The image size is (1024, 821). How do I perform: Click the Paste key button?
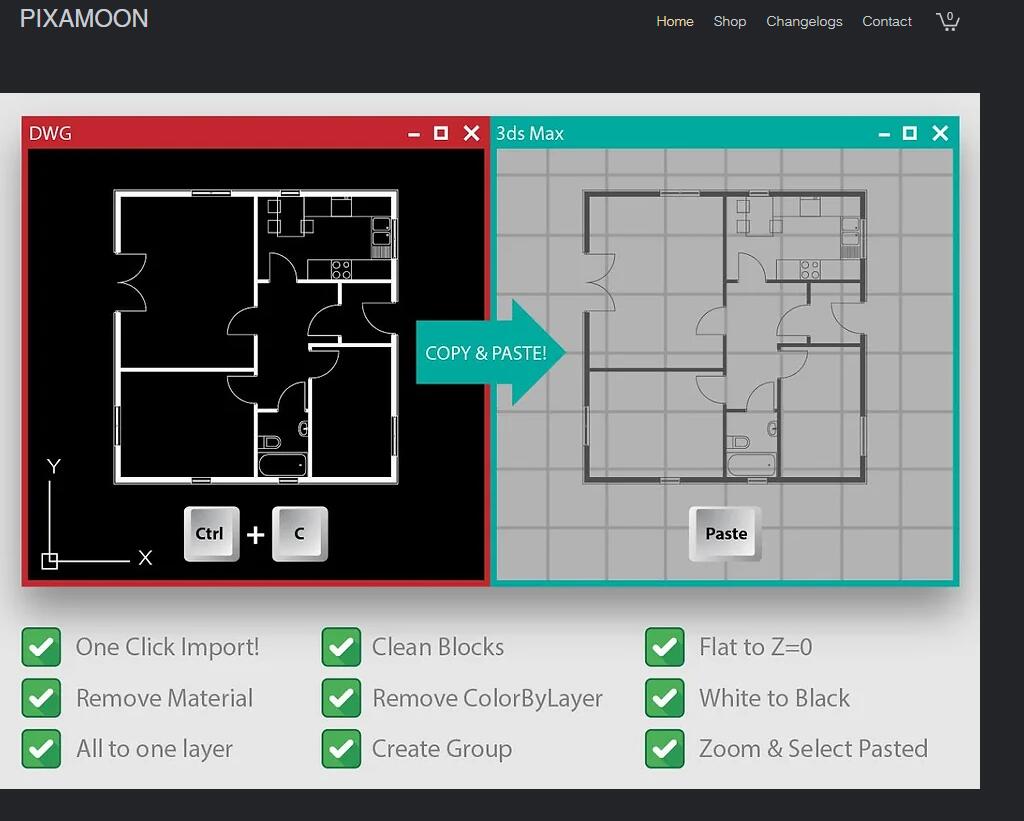(x=725, y=534)
